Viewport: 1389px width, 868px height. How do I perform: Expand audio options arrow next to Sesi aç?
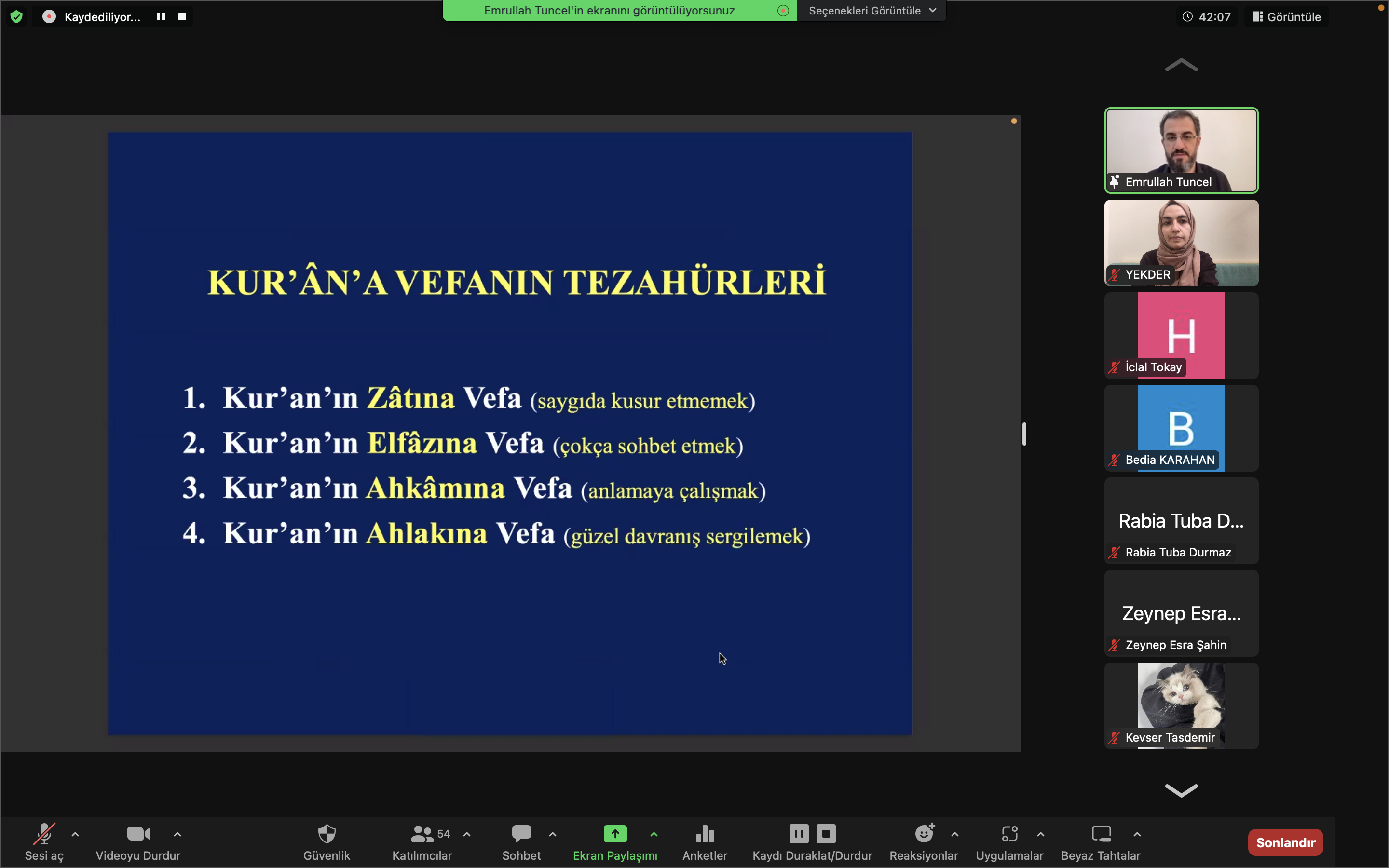(75, 834)
